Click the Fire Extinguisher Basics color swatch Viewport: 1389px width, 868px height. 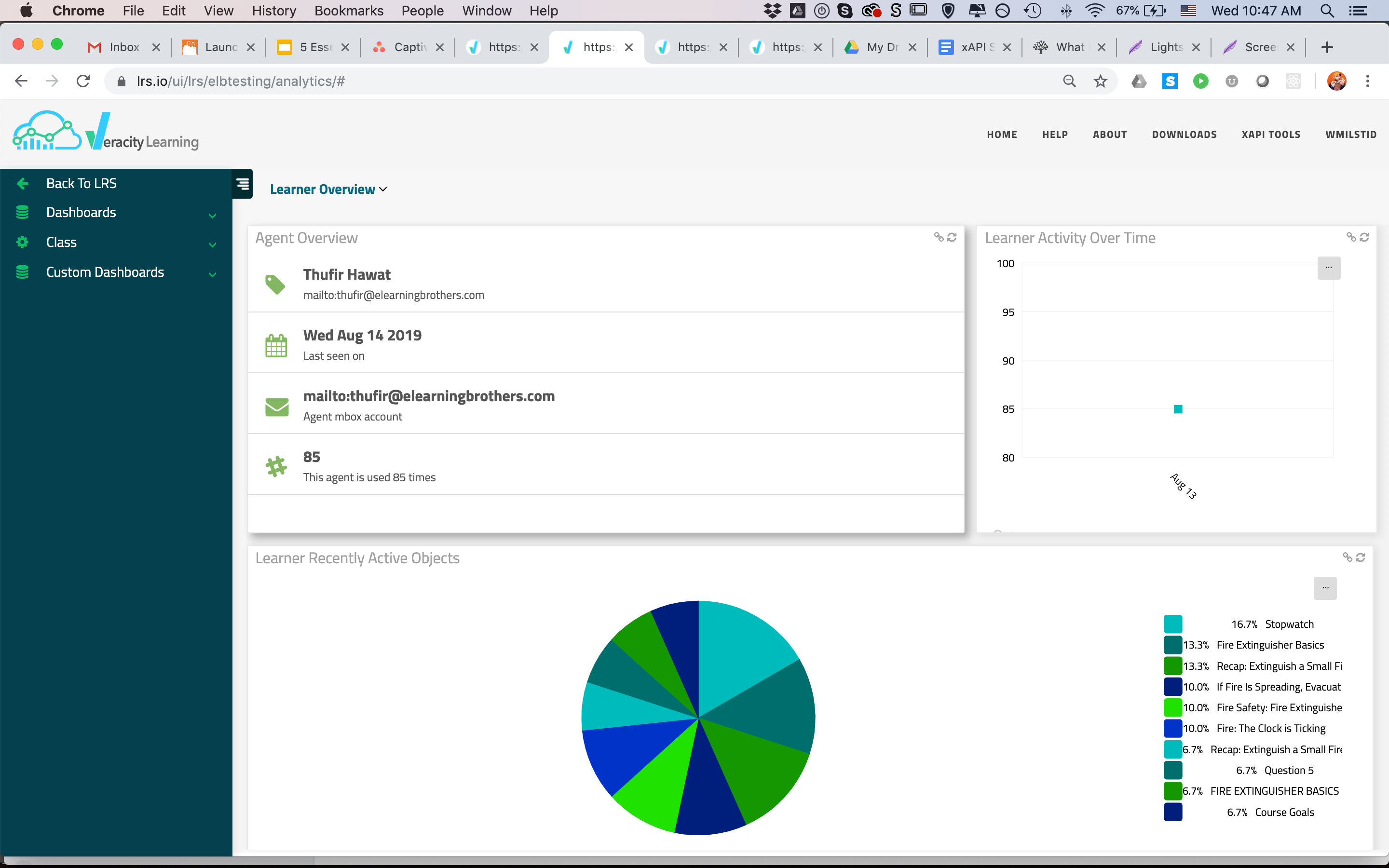pos(1172,645)
